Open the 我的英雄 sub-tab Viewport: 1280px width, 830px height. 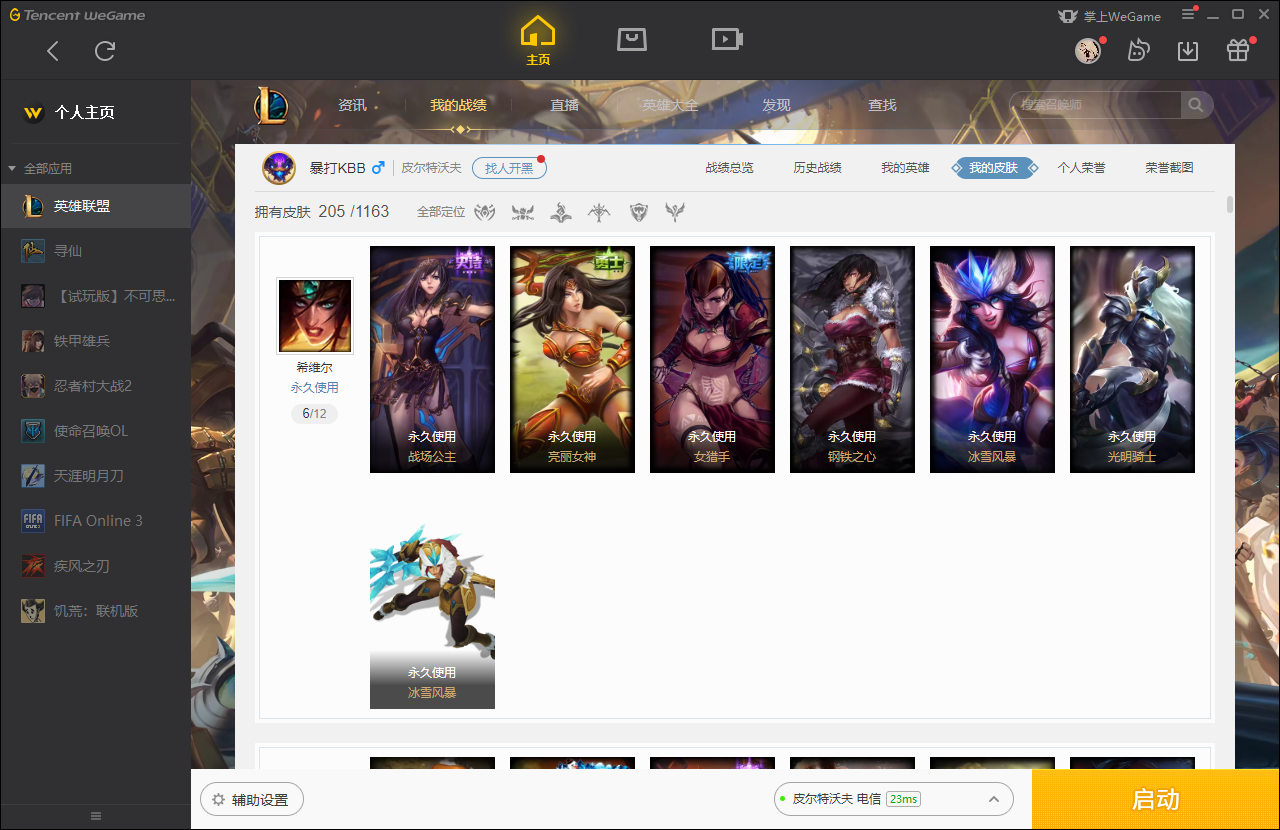coord(905,168)
